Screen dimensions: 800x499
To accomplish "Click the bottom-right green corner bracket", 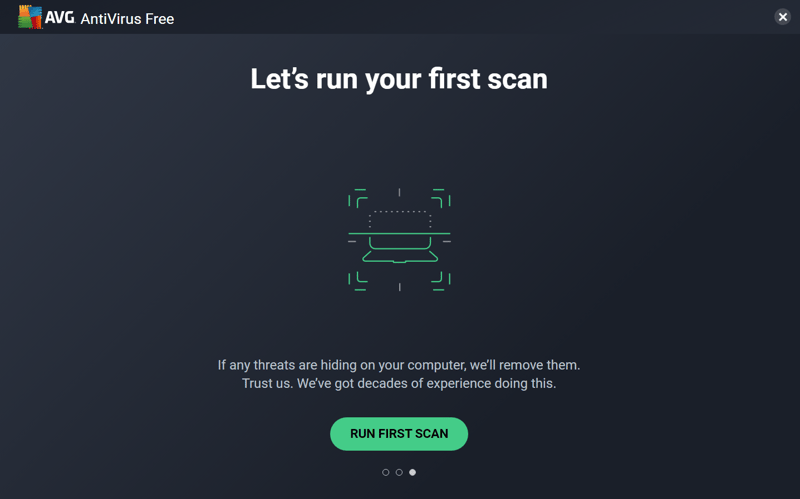I will coord(441,281).
